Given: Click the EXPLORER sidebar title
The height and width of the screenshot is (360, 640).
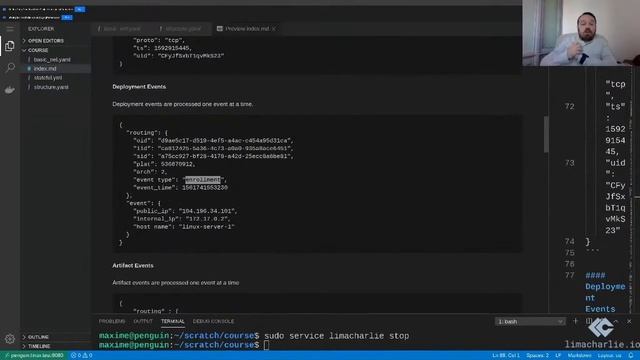Looking at the screenshot, I should point(41,29).
